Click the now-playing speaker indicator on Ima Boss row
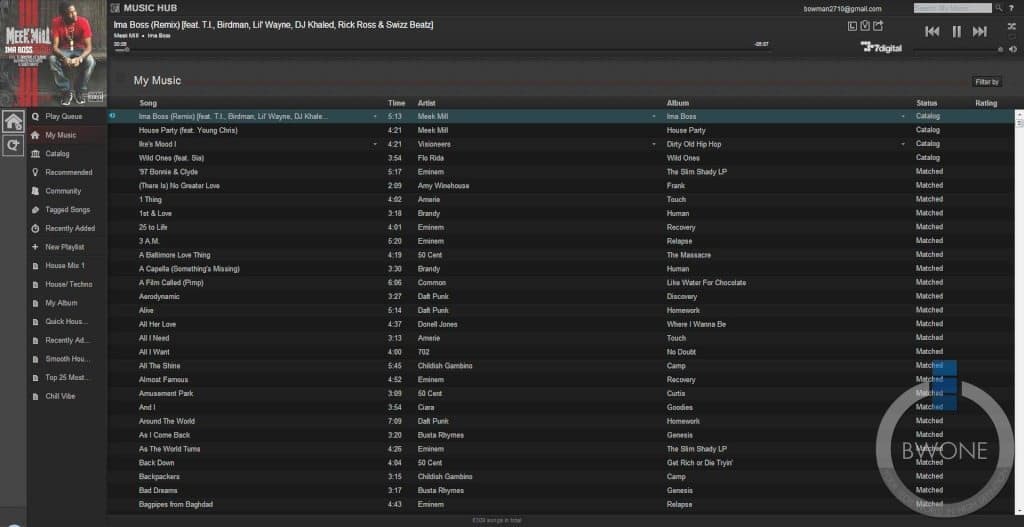Image resolution: width=1024 pixels, height=527 pixels. (x=113, y=116)
